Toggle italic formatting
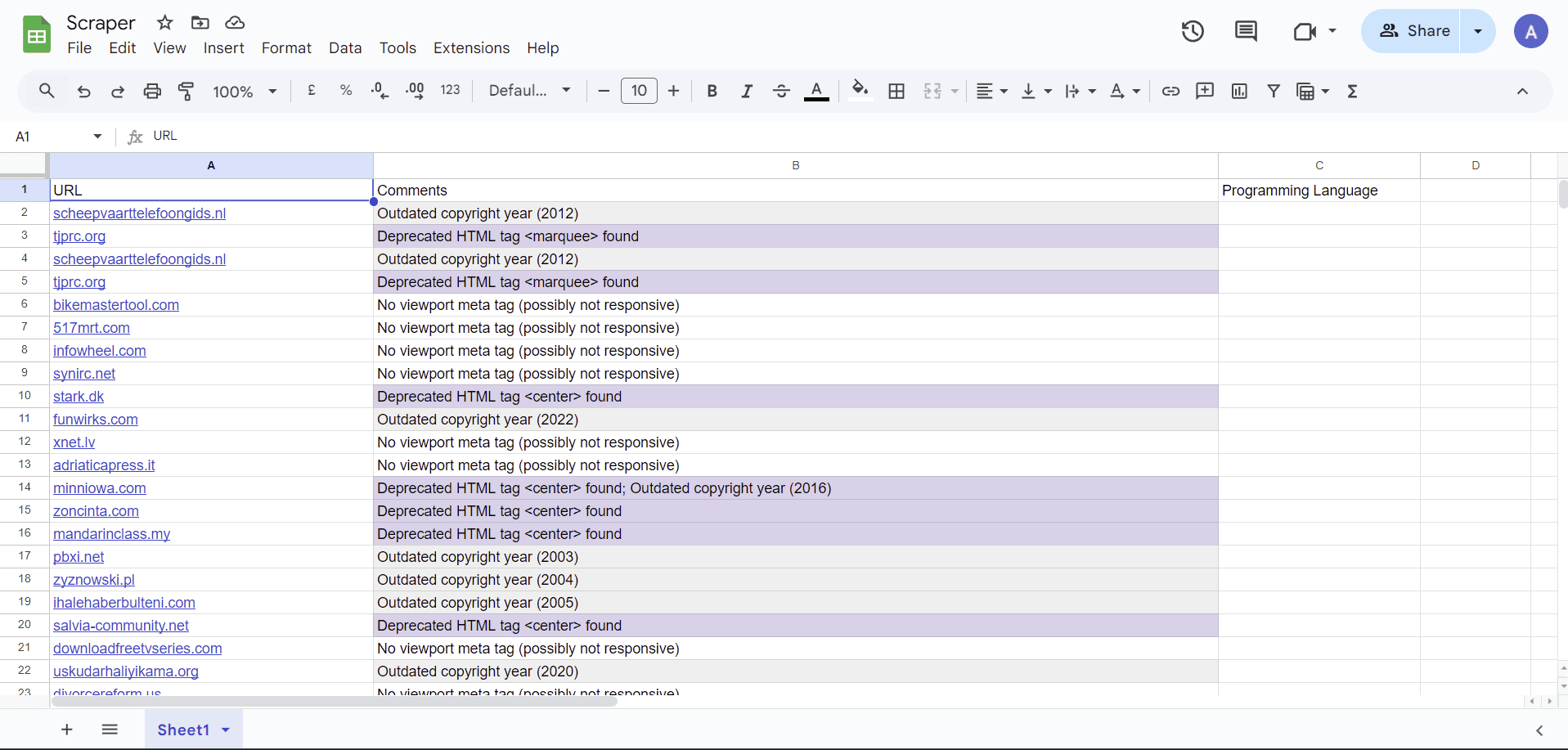Image resolution: width=1568 pixels, height=750 pixels. (x=746, y=91)
